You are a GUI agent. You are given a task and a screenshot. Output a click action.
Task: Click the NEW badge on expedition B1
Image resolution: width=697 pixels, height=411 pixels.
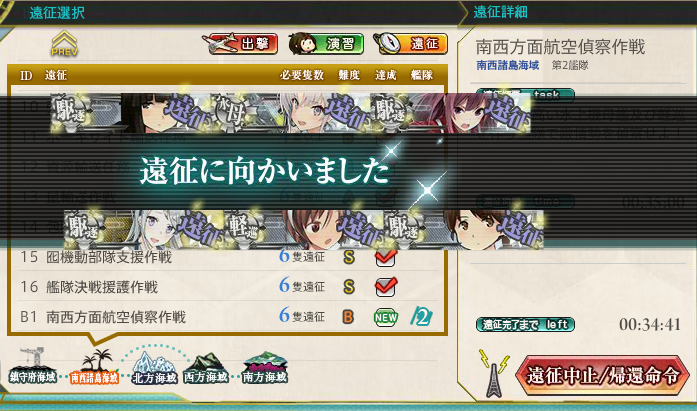385,317
